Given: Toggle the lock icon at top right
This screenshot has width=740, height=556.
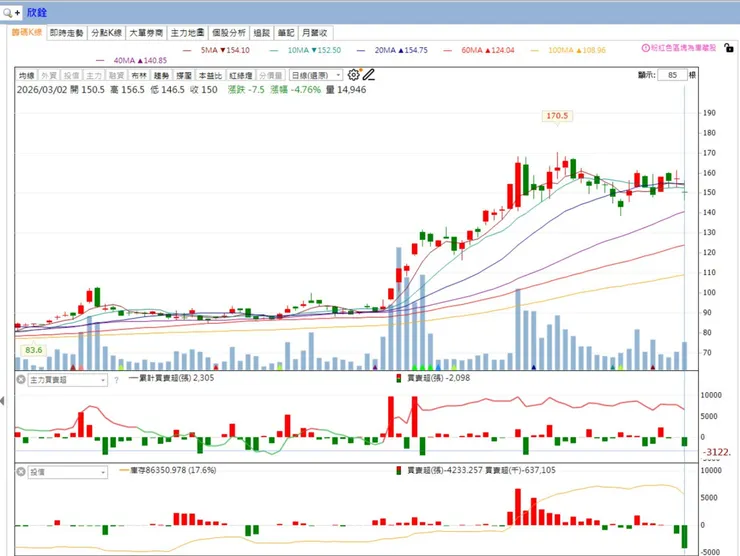Looking at the screenshot, I should (729, 48).
